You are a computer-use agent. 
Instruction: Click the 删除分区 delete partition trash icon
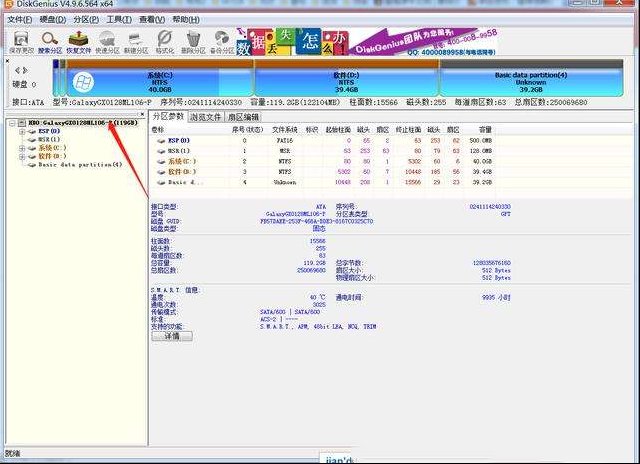click(x=193, y=42)
